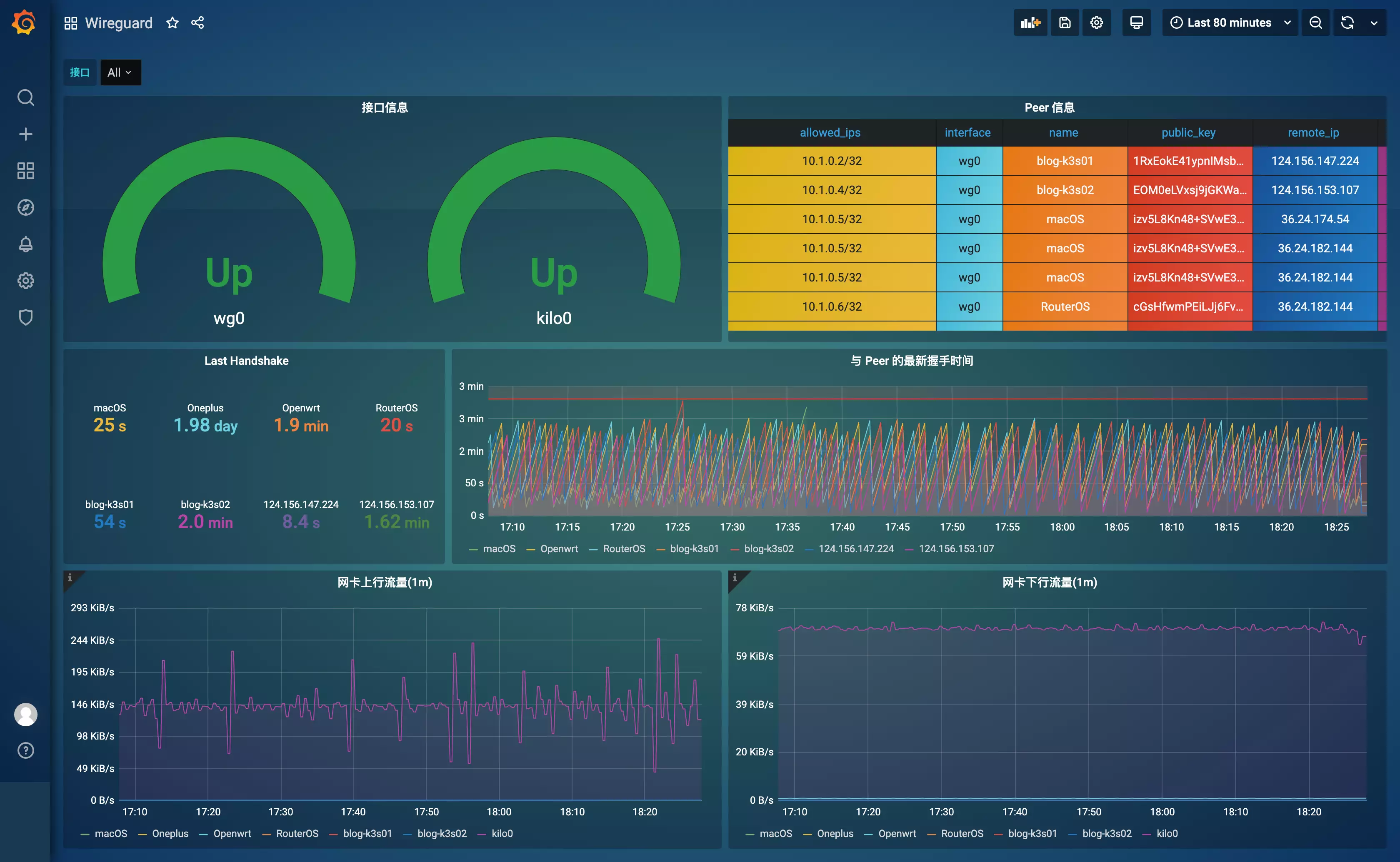Open Dashboards in the sidebar
The height and width of the screenshot is (862, 1400).
click(x=26, y=170)
